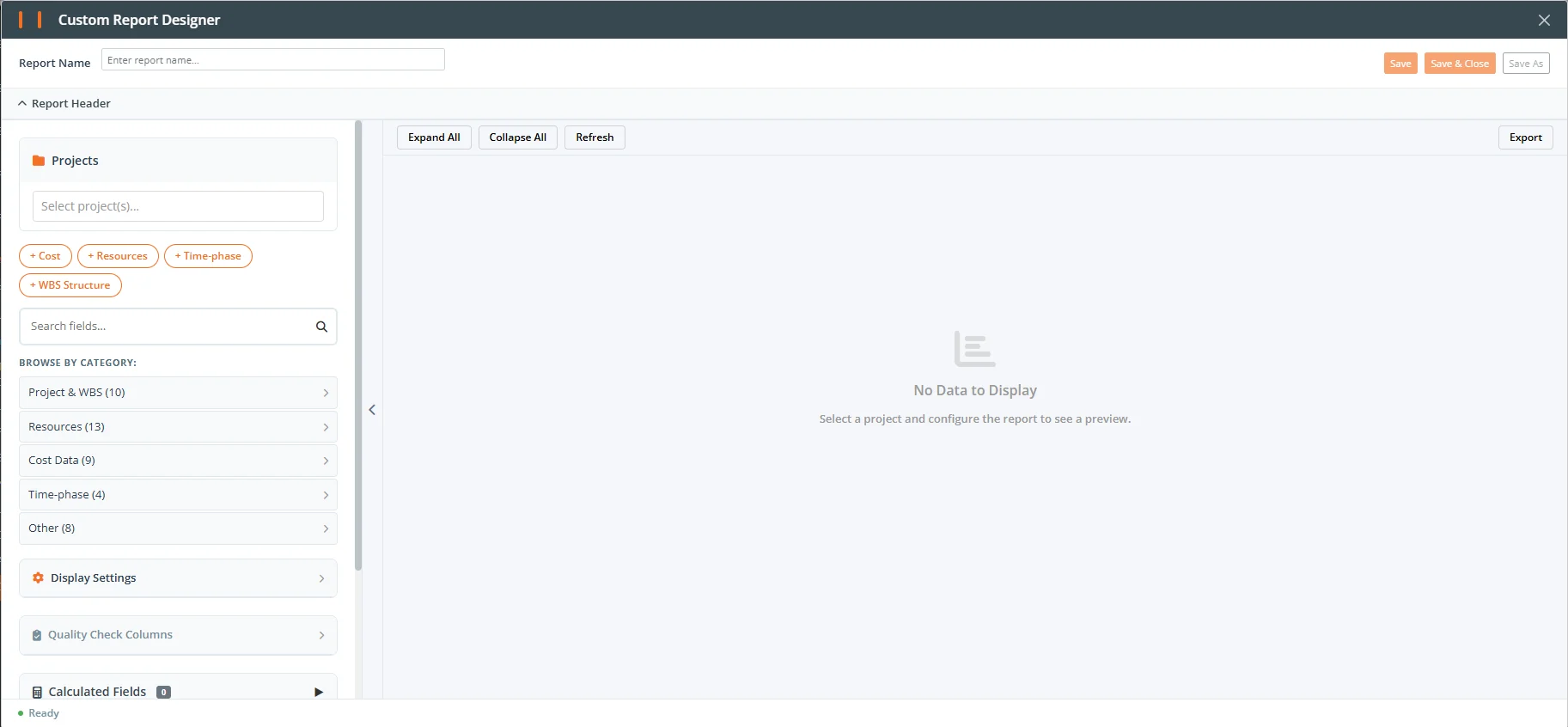Expand Calculated Fields with the triangle arrow

(x=319, y=692)
